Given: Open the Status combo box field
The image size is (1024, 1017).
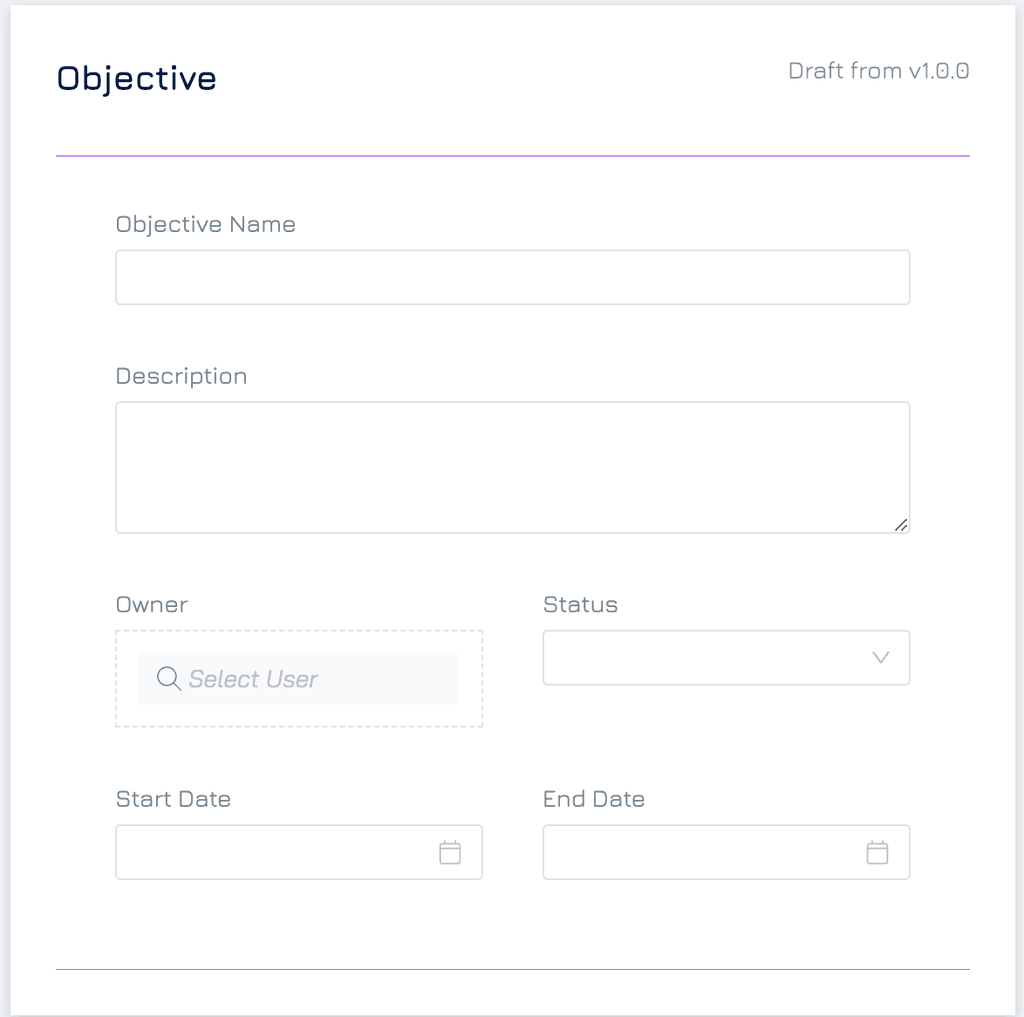Looking at the screenshot, I should pyautogui.click(x=726, y=658).
